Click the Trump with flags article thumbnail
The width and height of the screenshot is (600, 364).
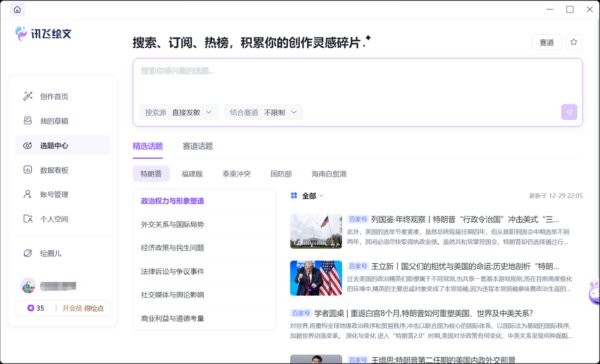pos(316,278)
